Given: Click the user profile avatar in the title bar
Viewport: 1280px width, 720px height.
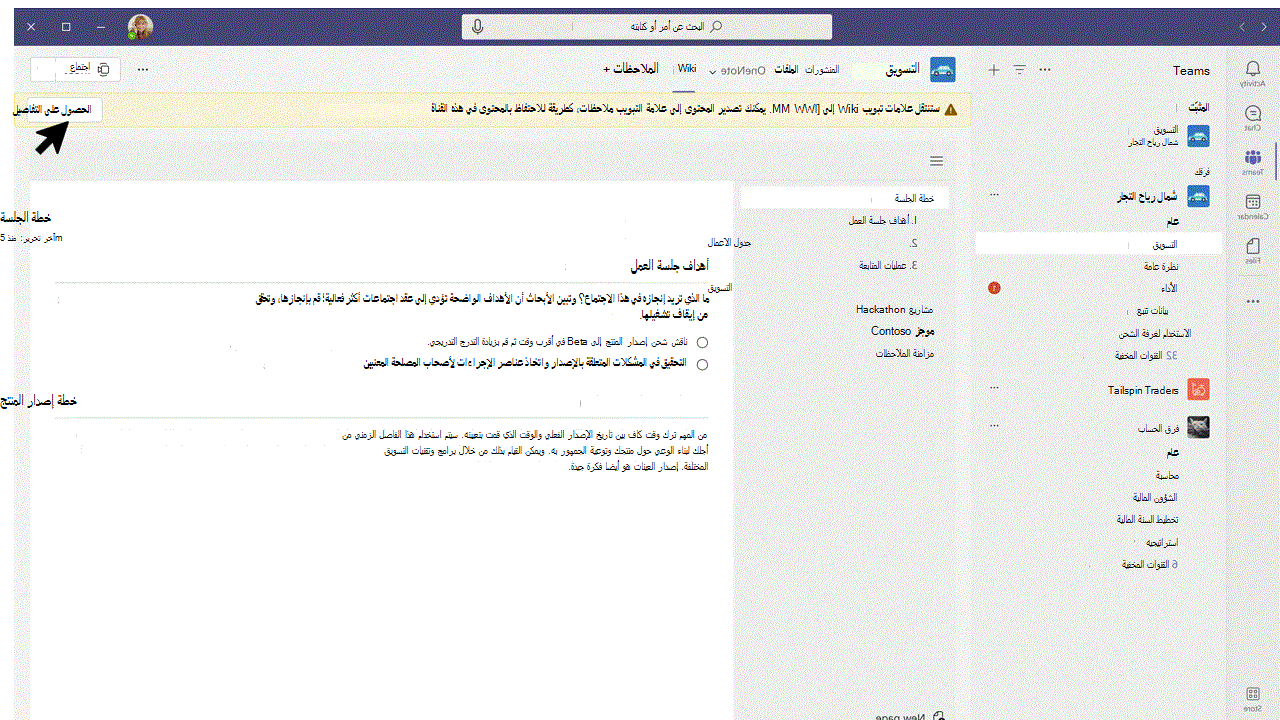Looking at the screenshot, I should pos(140,27).
